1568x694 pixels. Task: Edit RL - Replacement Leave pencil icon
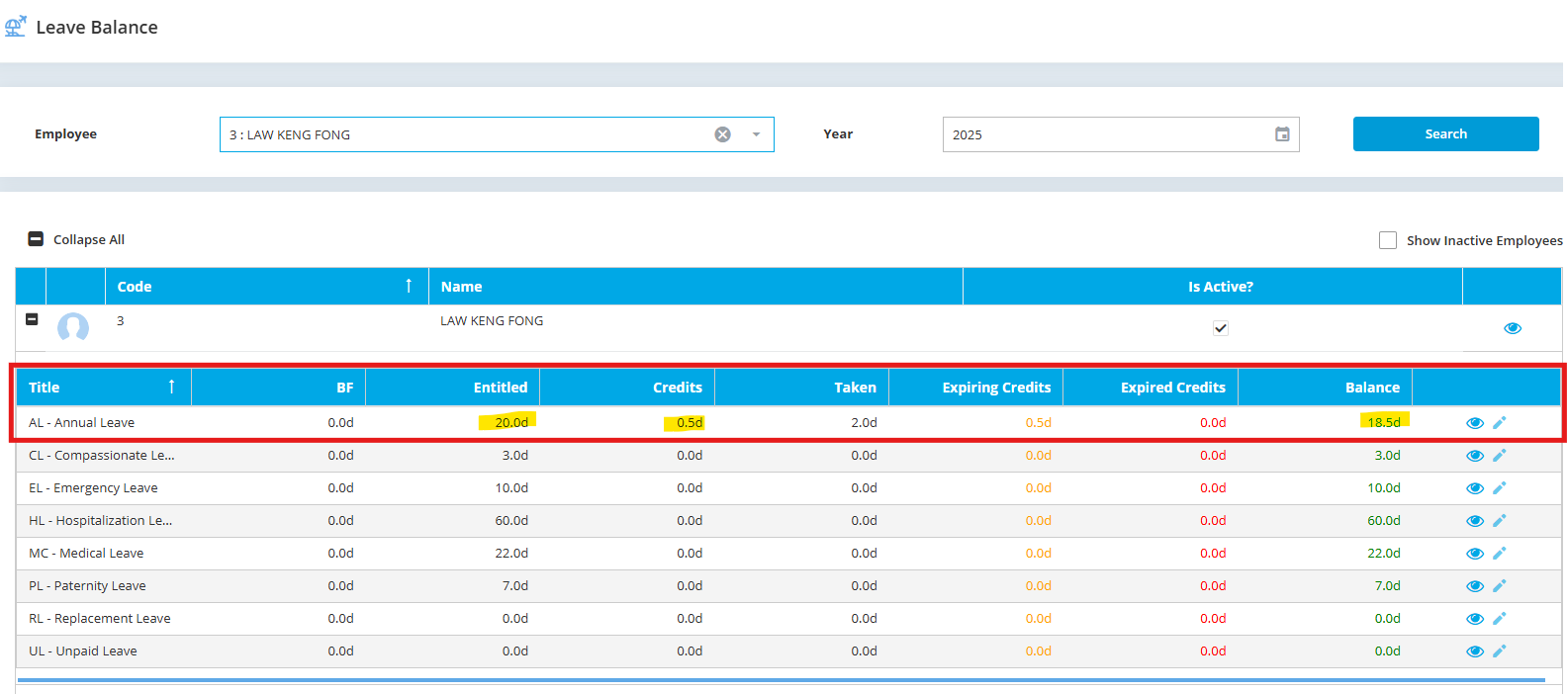1500,618
